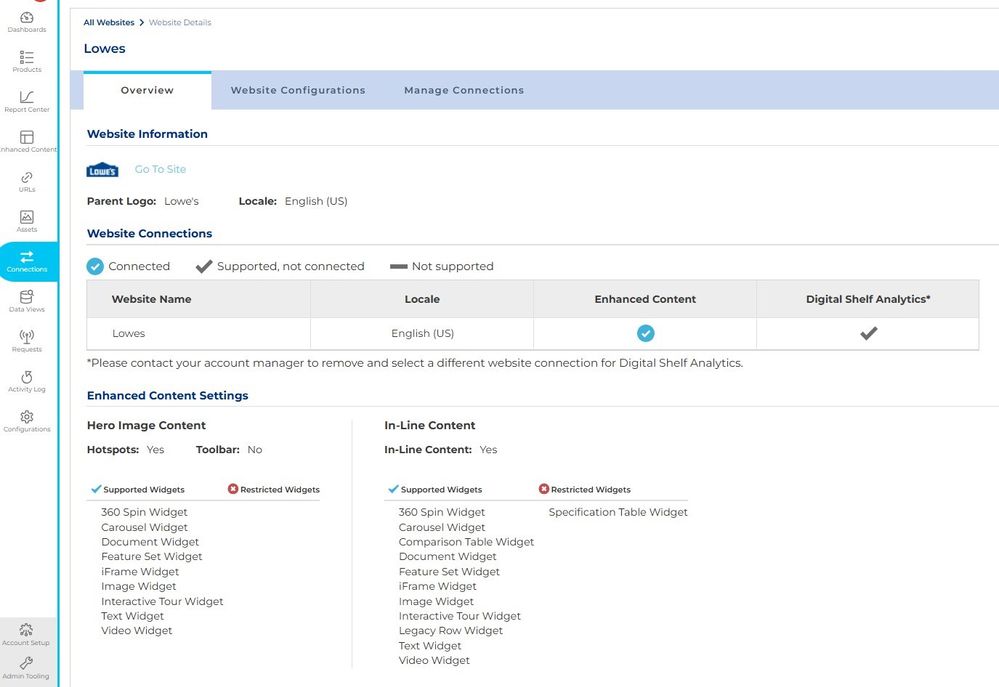Click the Connected legend icon
The height and width of the screenshot is (687, 999).
tap(95, 266)
